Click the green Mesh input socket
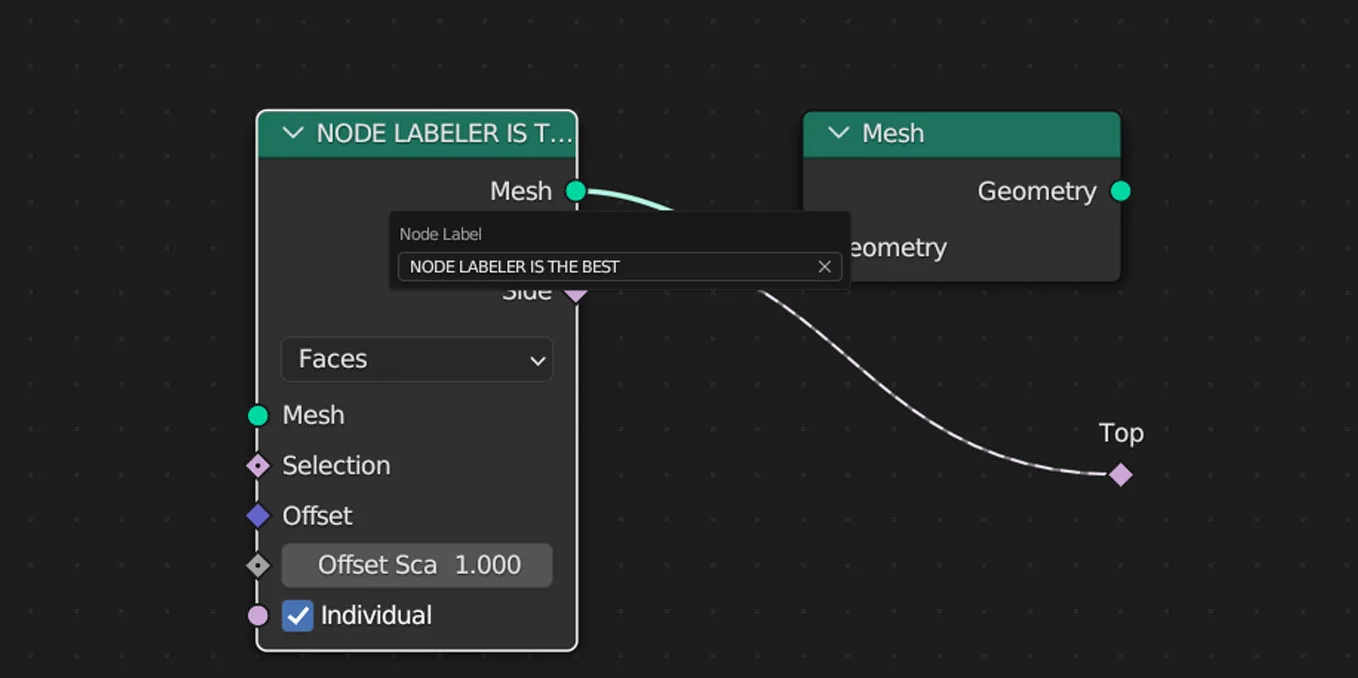 pyautogui.click(x=258, y=415)
